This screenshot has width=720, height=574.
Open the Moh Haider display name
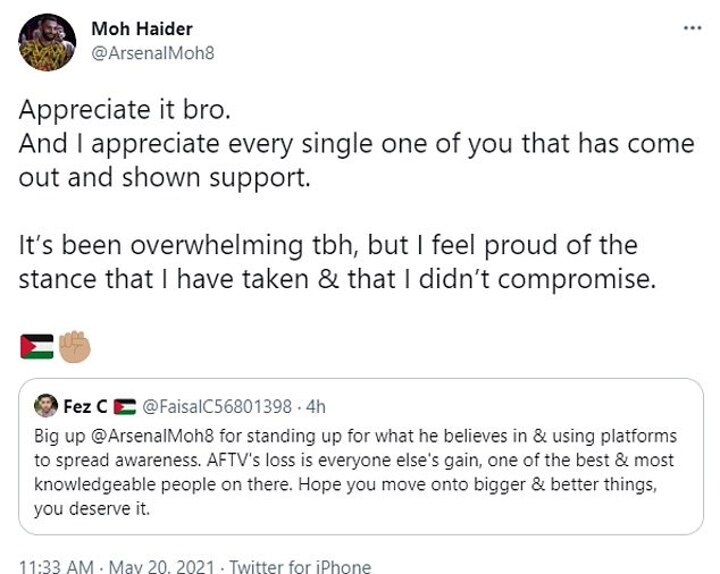pyautogui.click(x=143, y=30)
